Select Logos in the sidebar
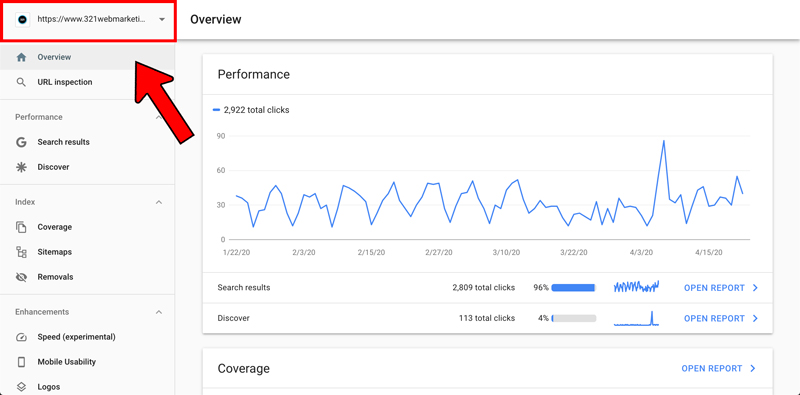Image resolution: width=800 pixels, height=395 pixels. tap(87, 386)
